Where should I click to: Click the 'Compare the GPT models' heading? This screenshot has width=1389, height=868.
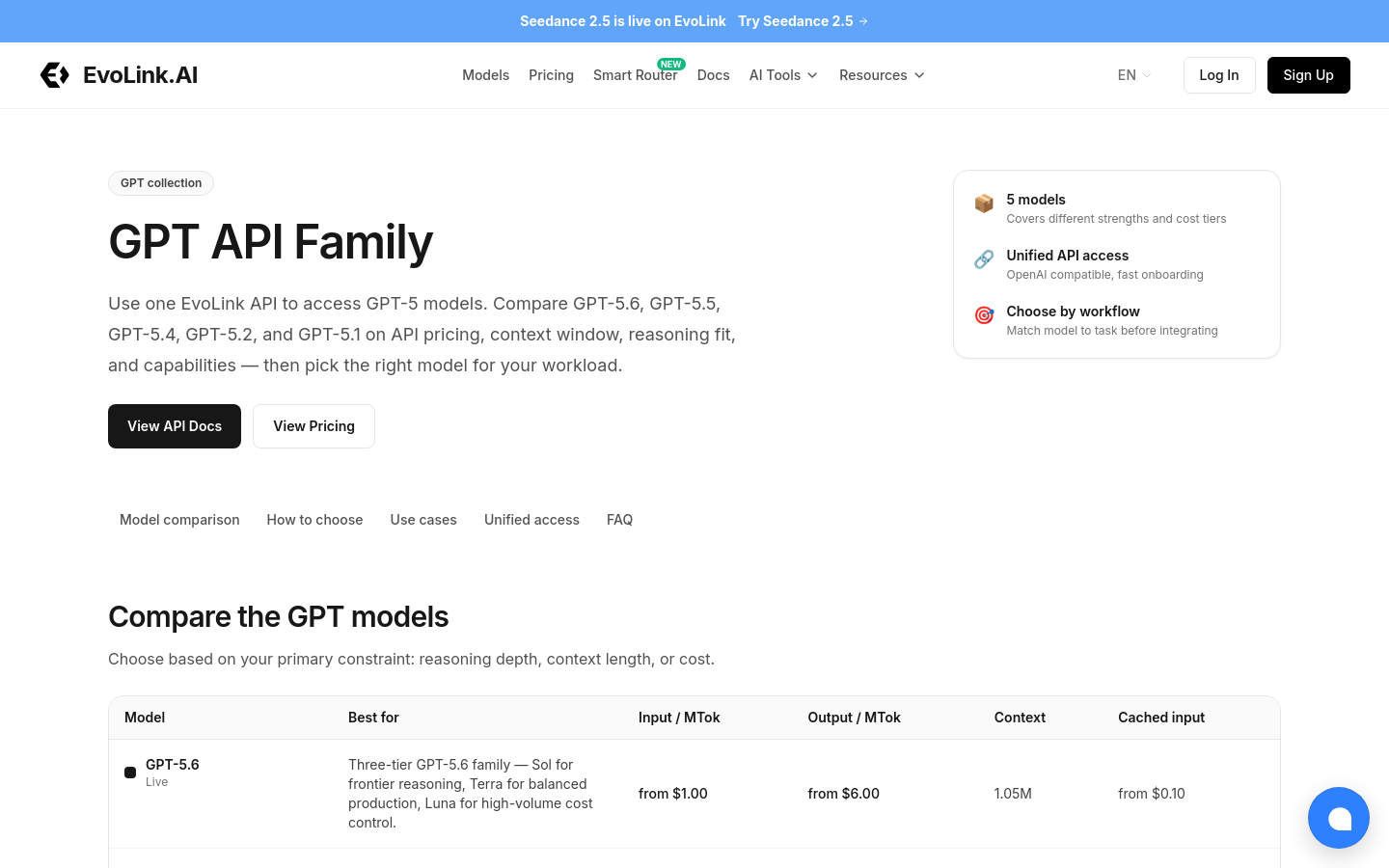279,617
